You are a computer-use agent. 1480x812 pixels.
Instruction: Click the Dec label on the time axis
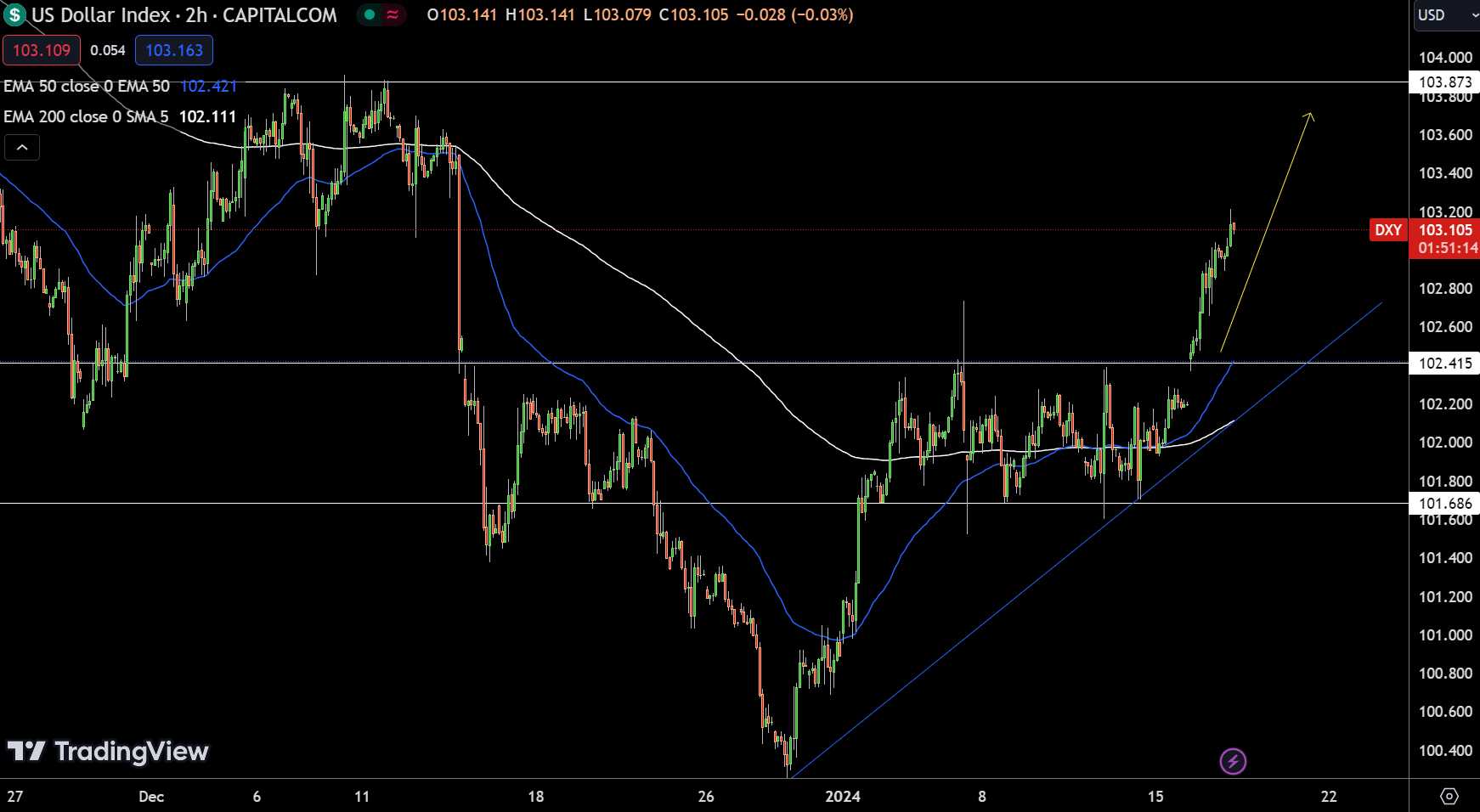point(151,797)
